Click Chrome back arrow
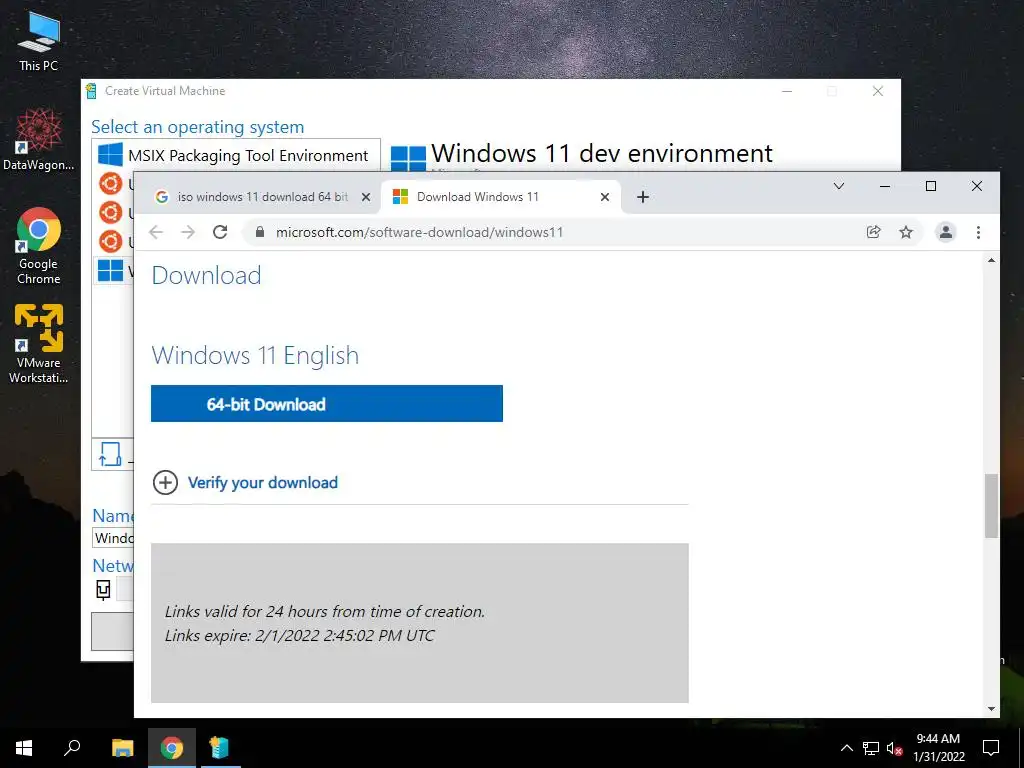 pyautogui.click(x=155, y=232)
